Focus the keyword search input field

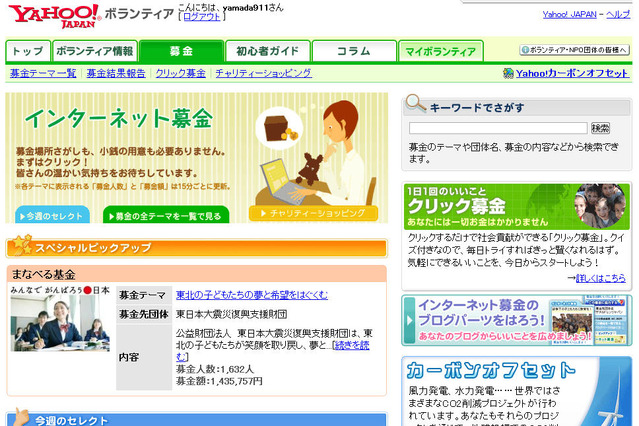tap(498, 128)
